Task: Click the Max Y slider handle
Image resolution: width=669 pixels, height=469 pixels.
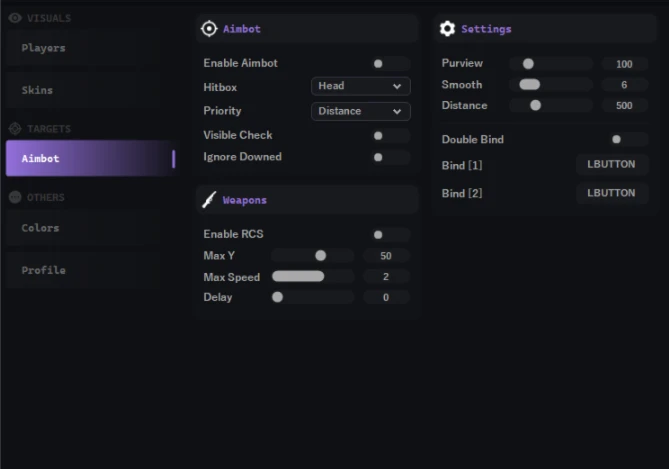Action: coord(320,256)
